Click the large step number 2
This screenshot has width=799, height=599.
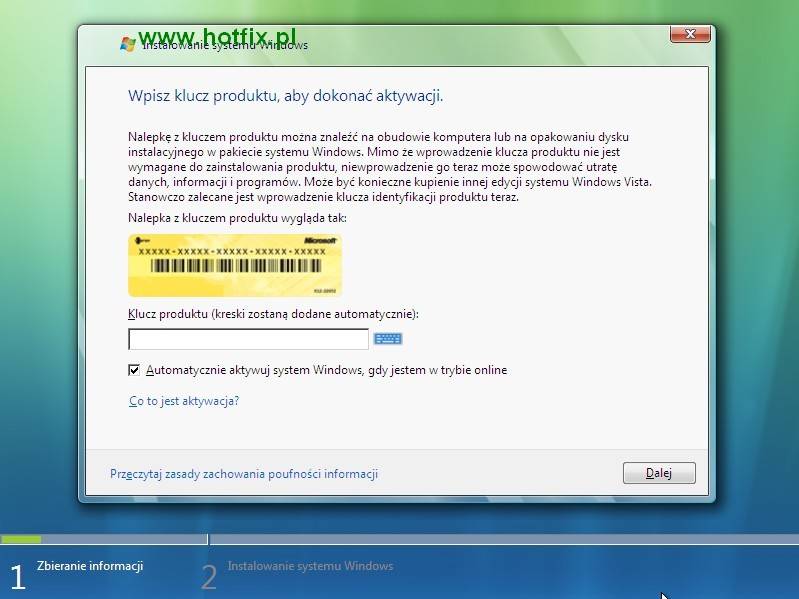tap(209, 578)
